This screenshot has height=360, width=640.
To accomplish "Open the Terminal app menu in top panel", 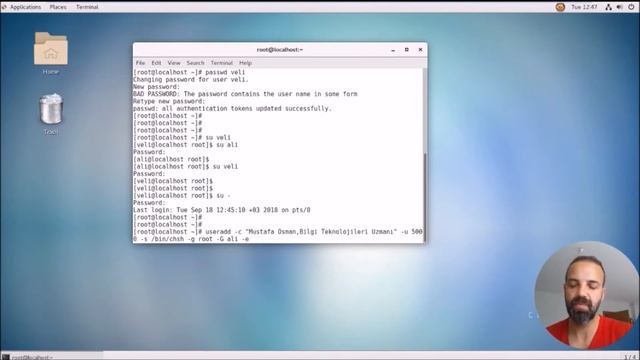I will click(87, 7).
